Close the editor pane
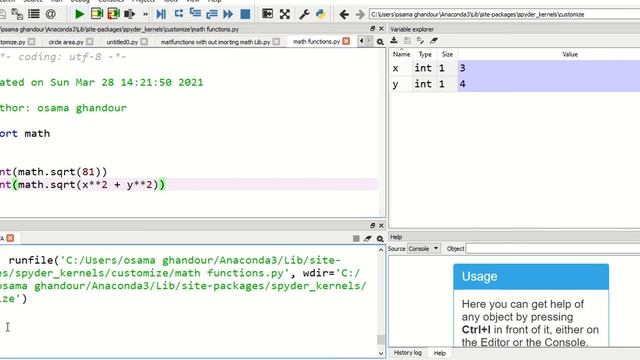The height and width of the screenshot is (360, 640). coord(381,29)
